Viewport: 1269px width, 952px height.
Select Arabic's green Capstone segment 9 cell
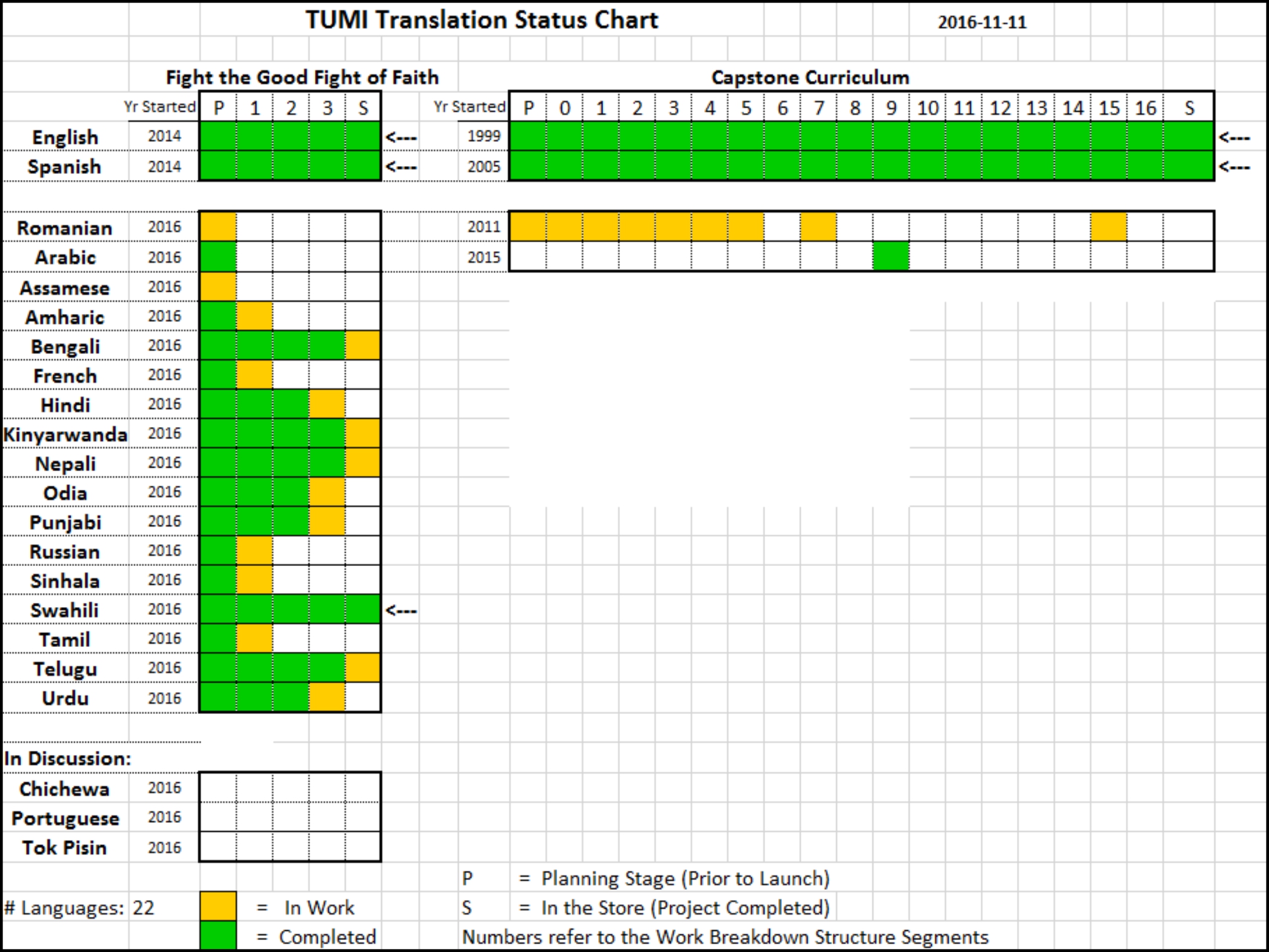[890, 257]
